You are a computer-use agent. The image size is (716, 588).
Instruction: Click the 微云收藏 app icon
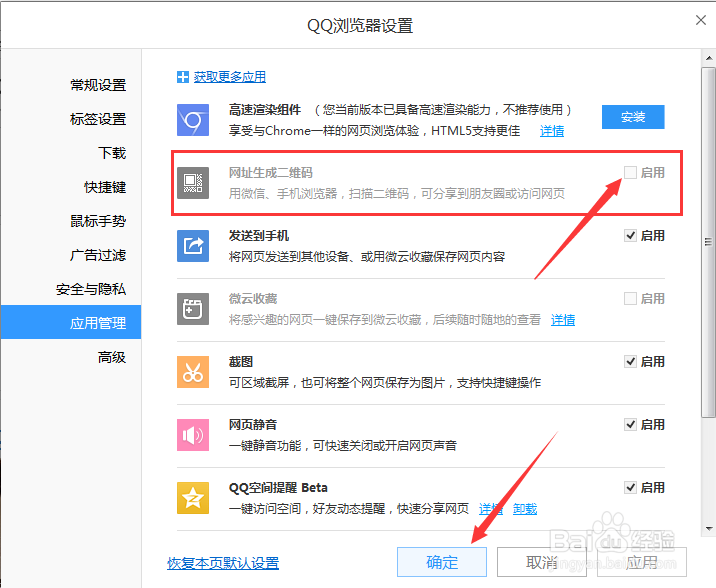tap(193, 309)
